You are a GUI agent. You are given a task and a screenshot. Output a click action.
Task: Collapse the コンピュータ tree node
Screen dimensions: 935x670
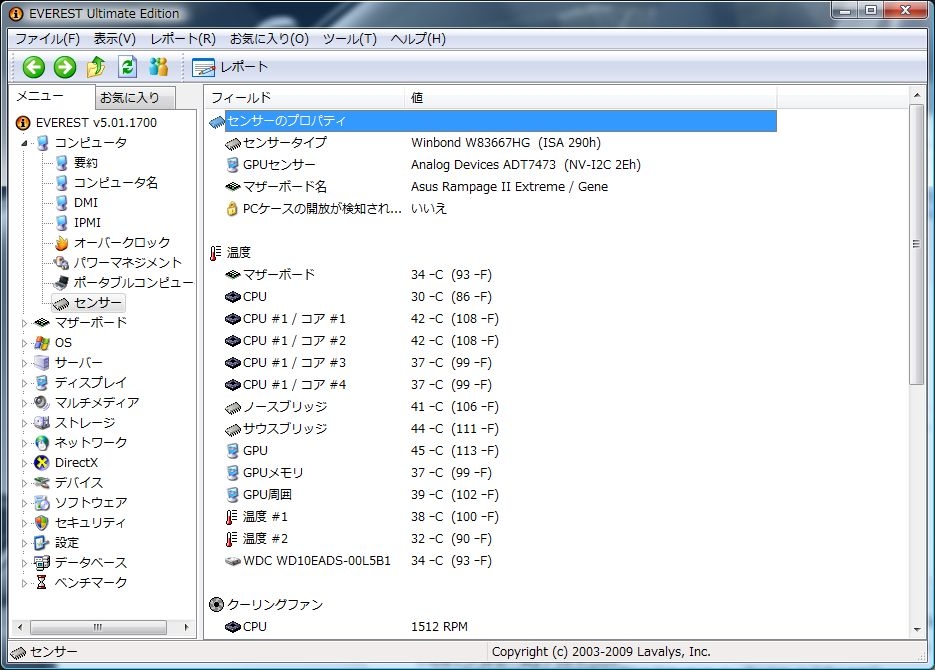coord(24,143)
